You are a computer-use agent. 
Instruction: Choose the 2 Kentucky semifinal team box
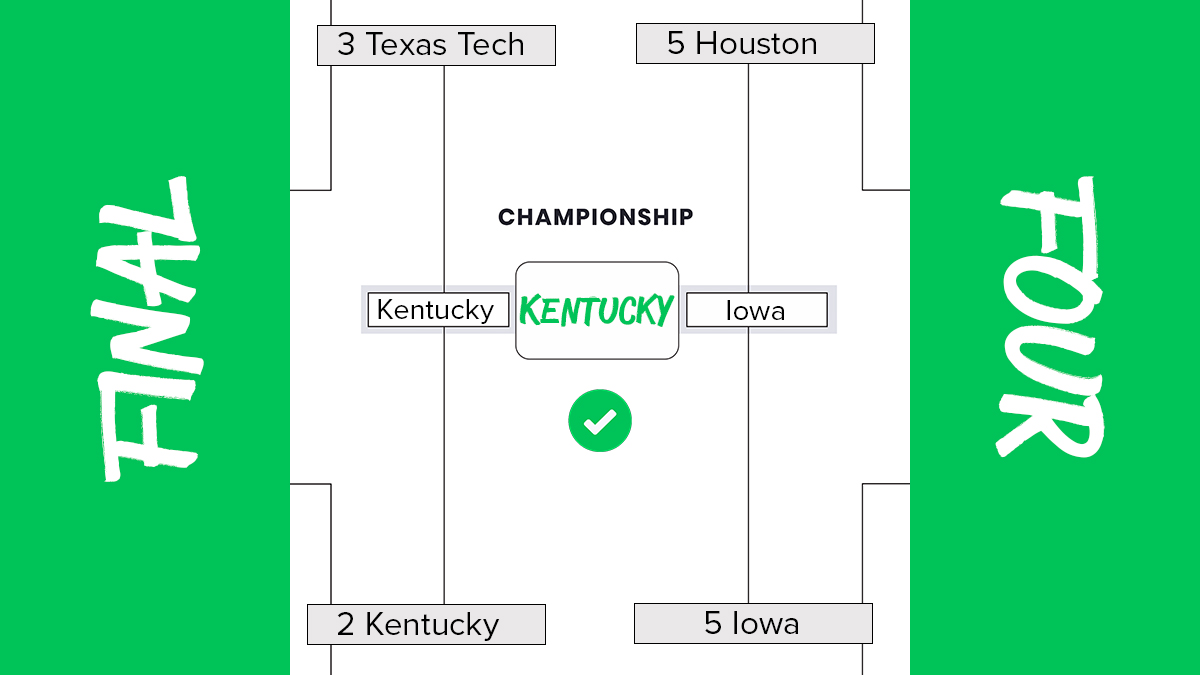(426, 624)
